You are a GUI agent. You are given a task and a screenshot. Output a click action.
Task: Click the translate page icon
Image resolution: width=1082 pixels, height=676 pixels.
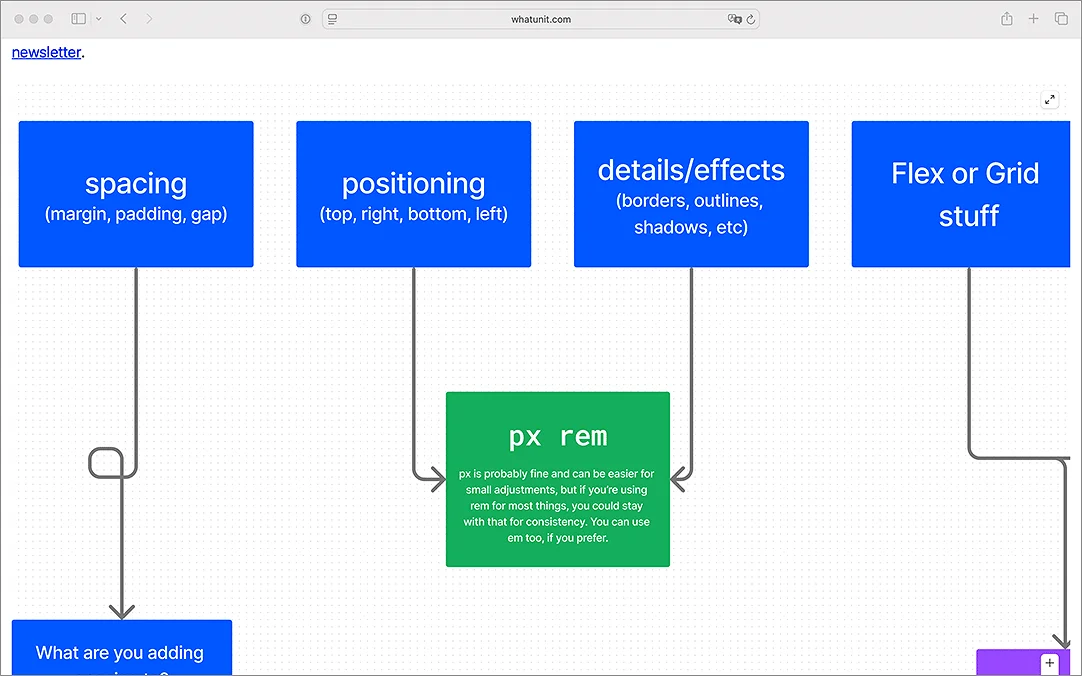click(734, 19)
